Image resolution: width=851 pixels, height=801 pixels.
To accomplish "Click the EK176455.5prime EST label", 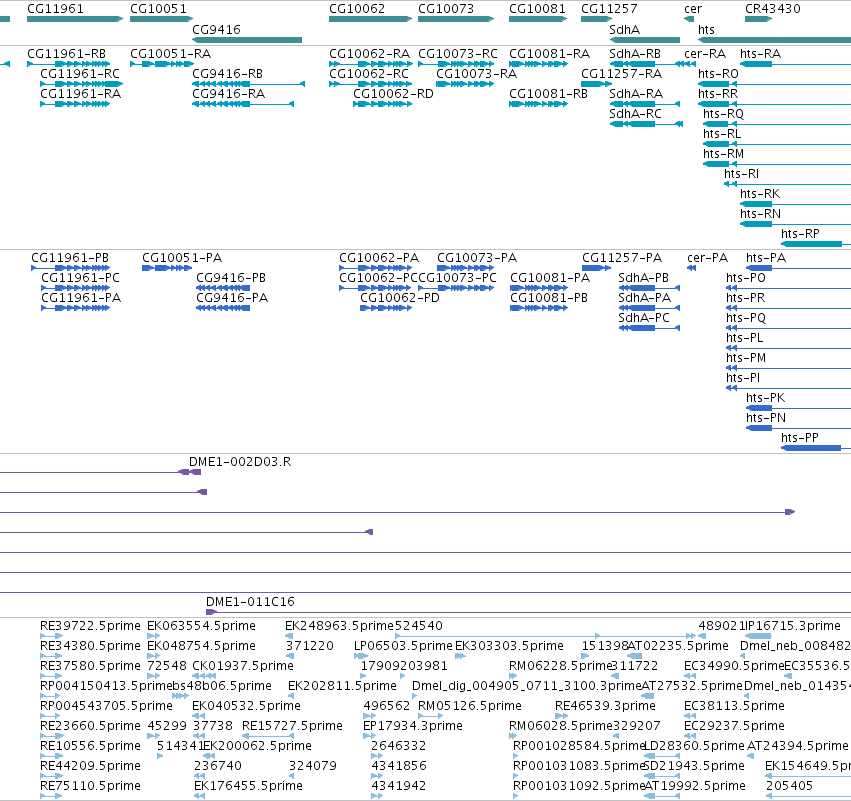I will click(249, 786).
